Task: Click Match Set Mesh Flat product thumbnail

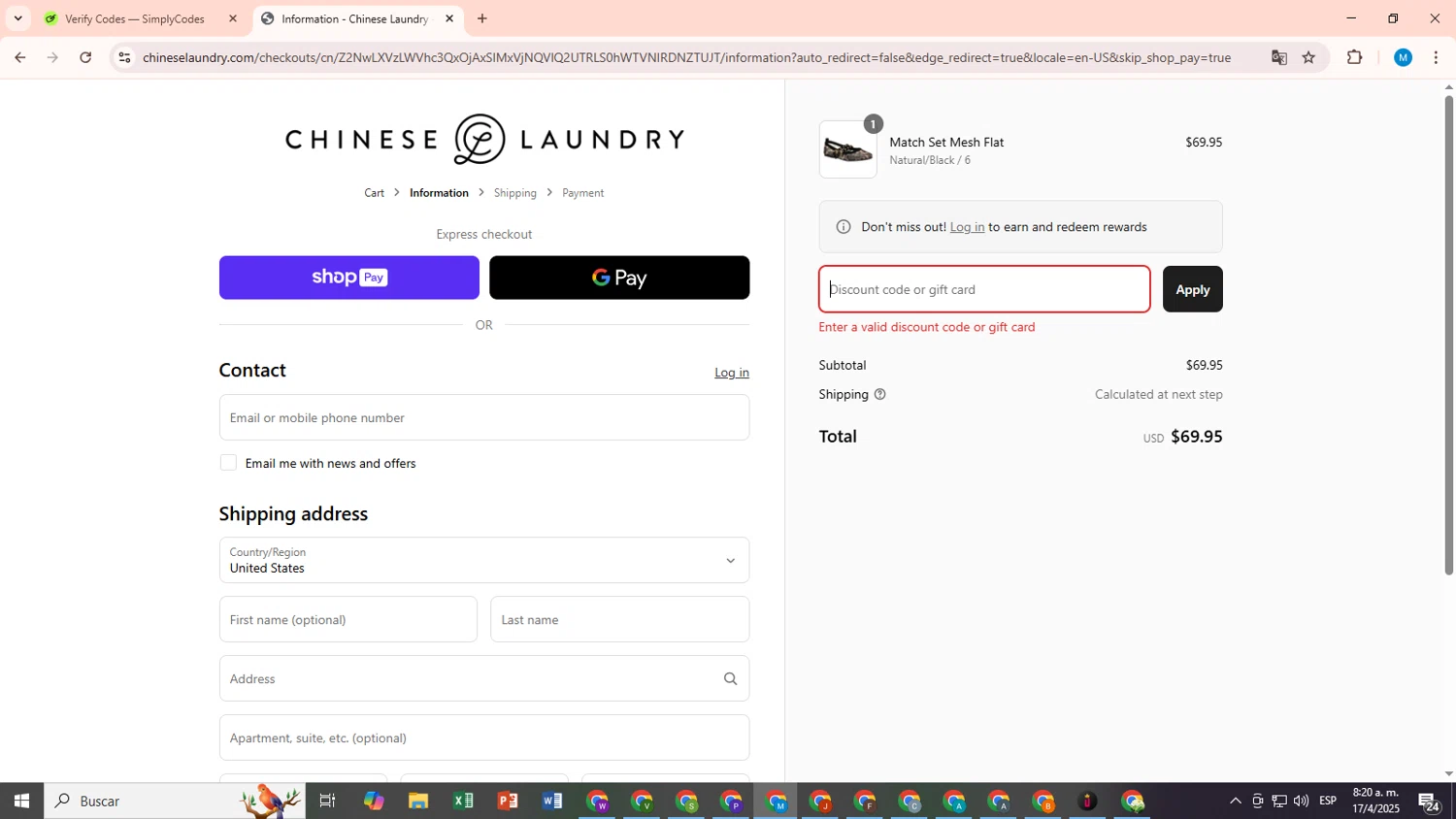Action: click(848, 149)
